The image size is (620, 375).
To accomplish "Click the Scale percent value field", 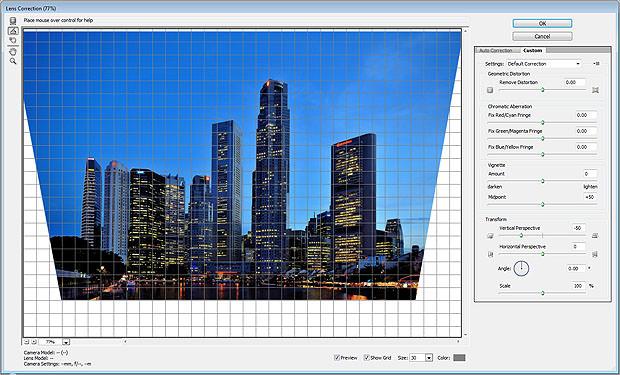I will (x=578, y=286).
